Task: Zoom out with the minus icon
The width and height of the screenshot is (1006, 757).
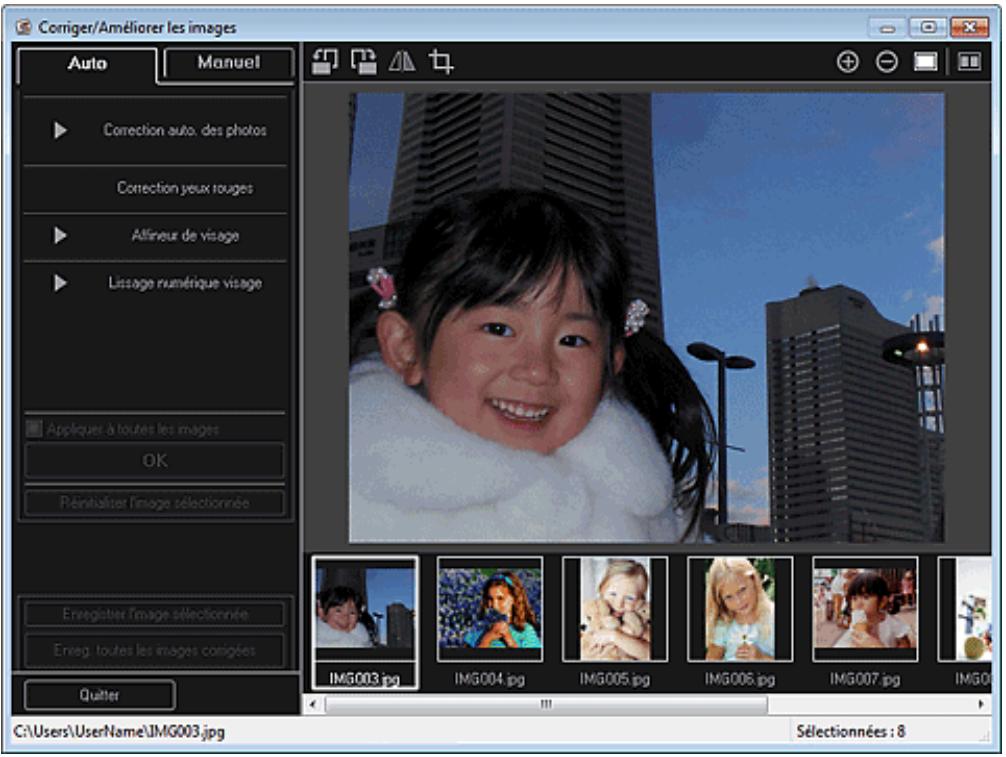Action: tap(887, 62)
